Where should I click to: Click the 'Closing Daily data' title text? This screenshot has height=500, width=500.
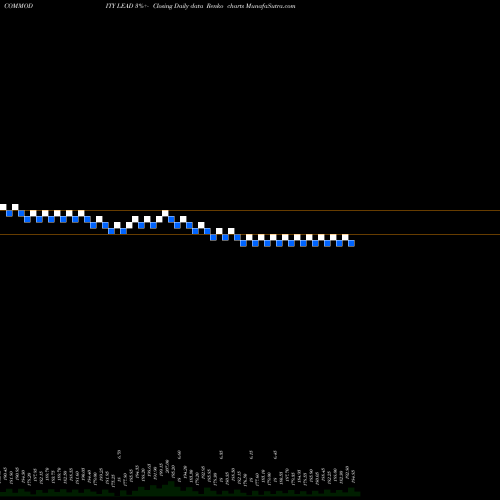(178, 6)
